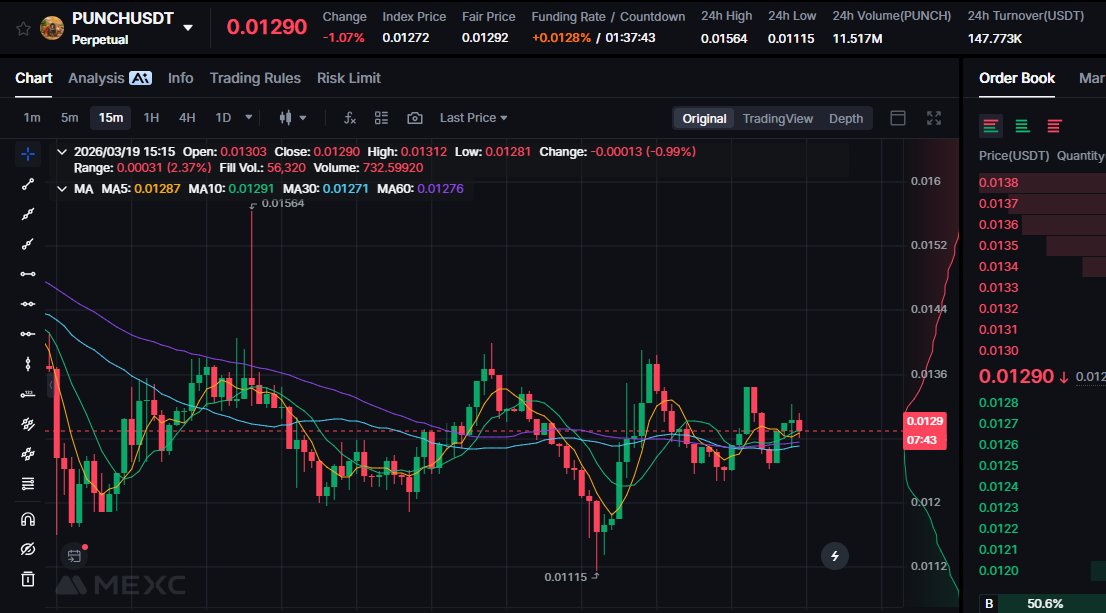
Task: Select the horizontal ray line drawing tool
Action: (x=28, y=334)
